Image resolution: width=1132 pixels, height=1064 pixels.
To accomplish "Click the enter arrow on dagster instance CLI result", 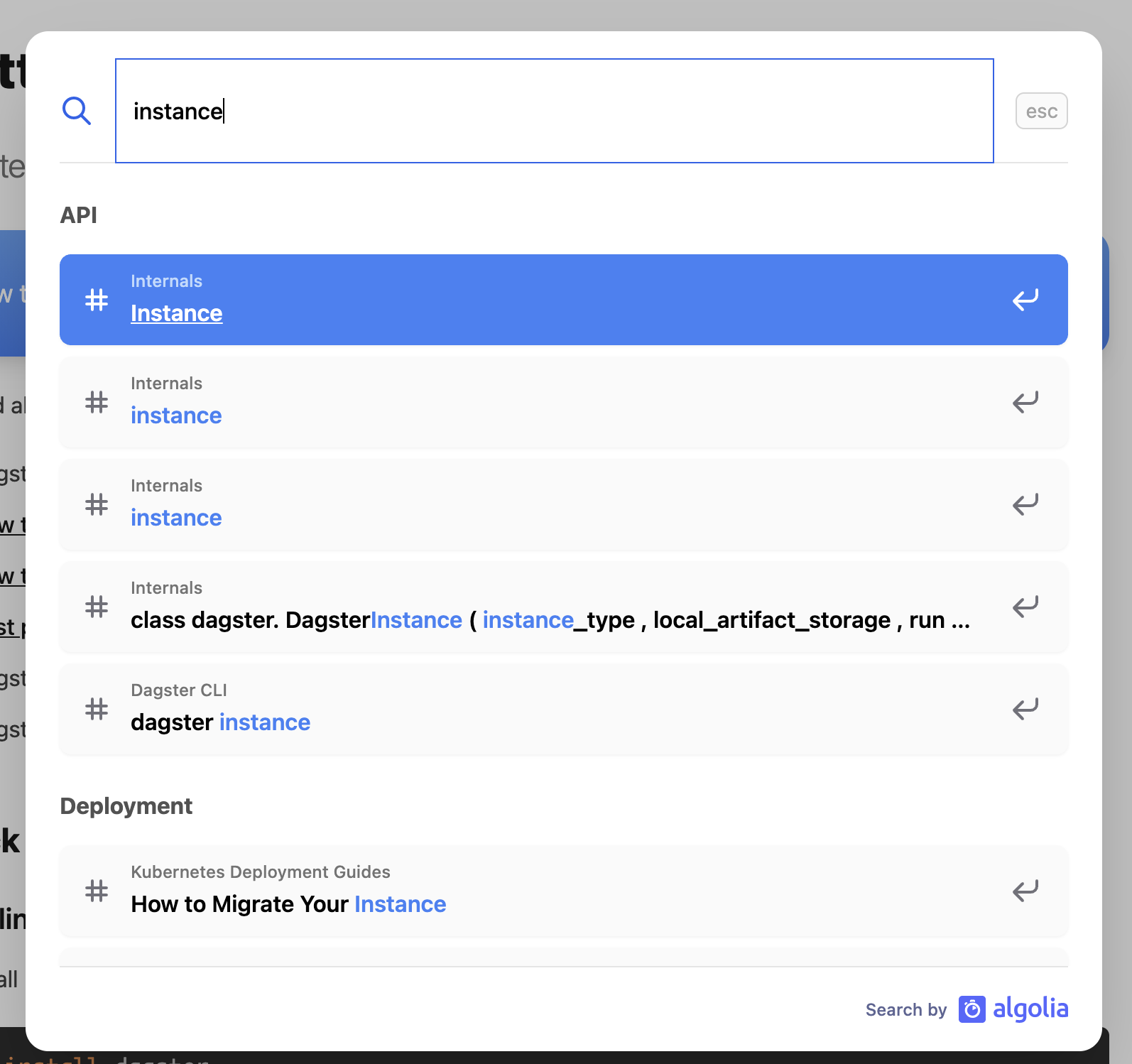I will pos(1025,709).
